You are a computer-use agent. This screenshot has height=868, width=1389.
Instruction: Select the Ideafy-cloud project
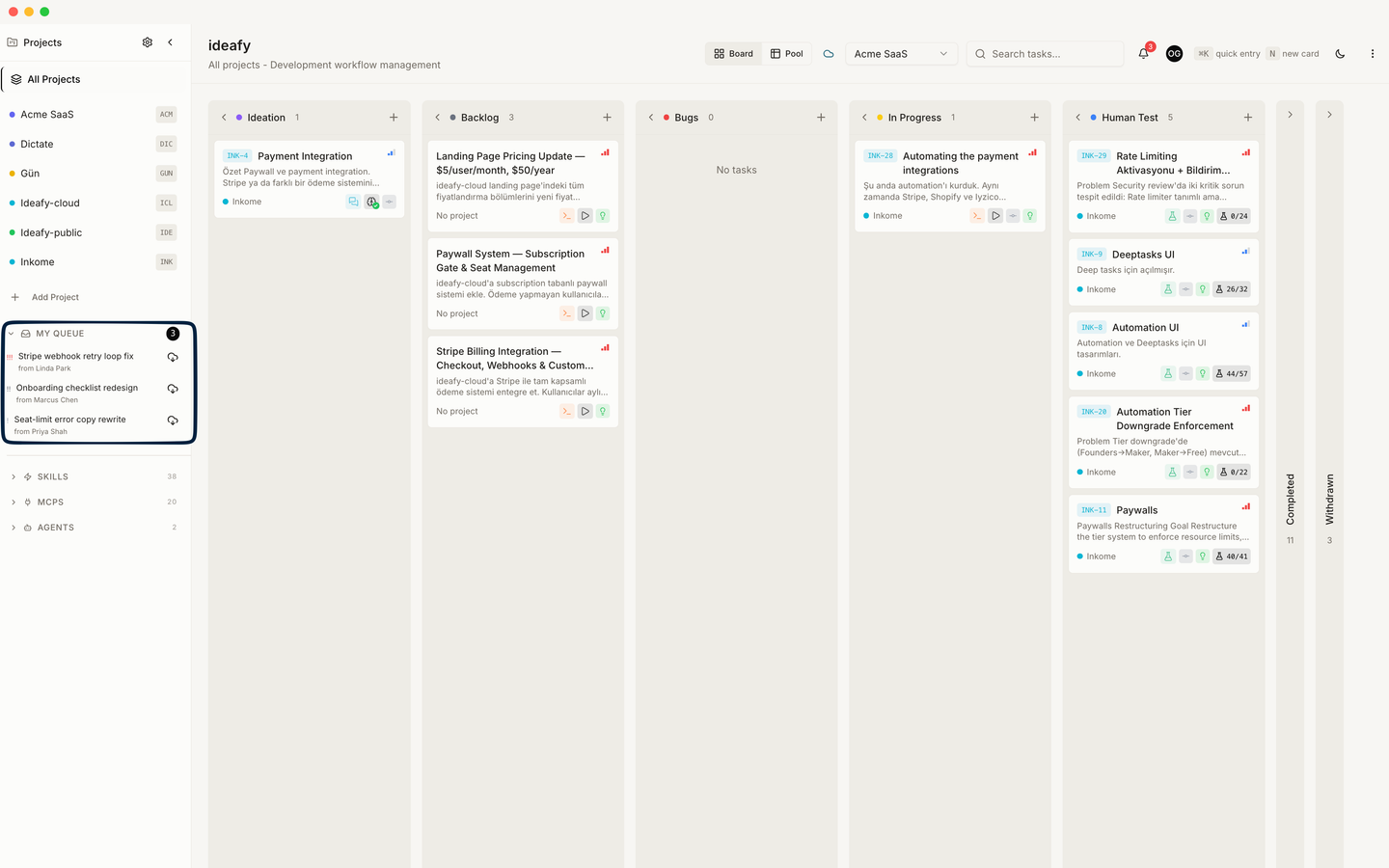pyautogui.click(x=93, y=203)
